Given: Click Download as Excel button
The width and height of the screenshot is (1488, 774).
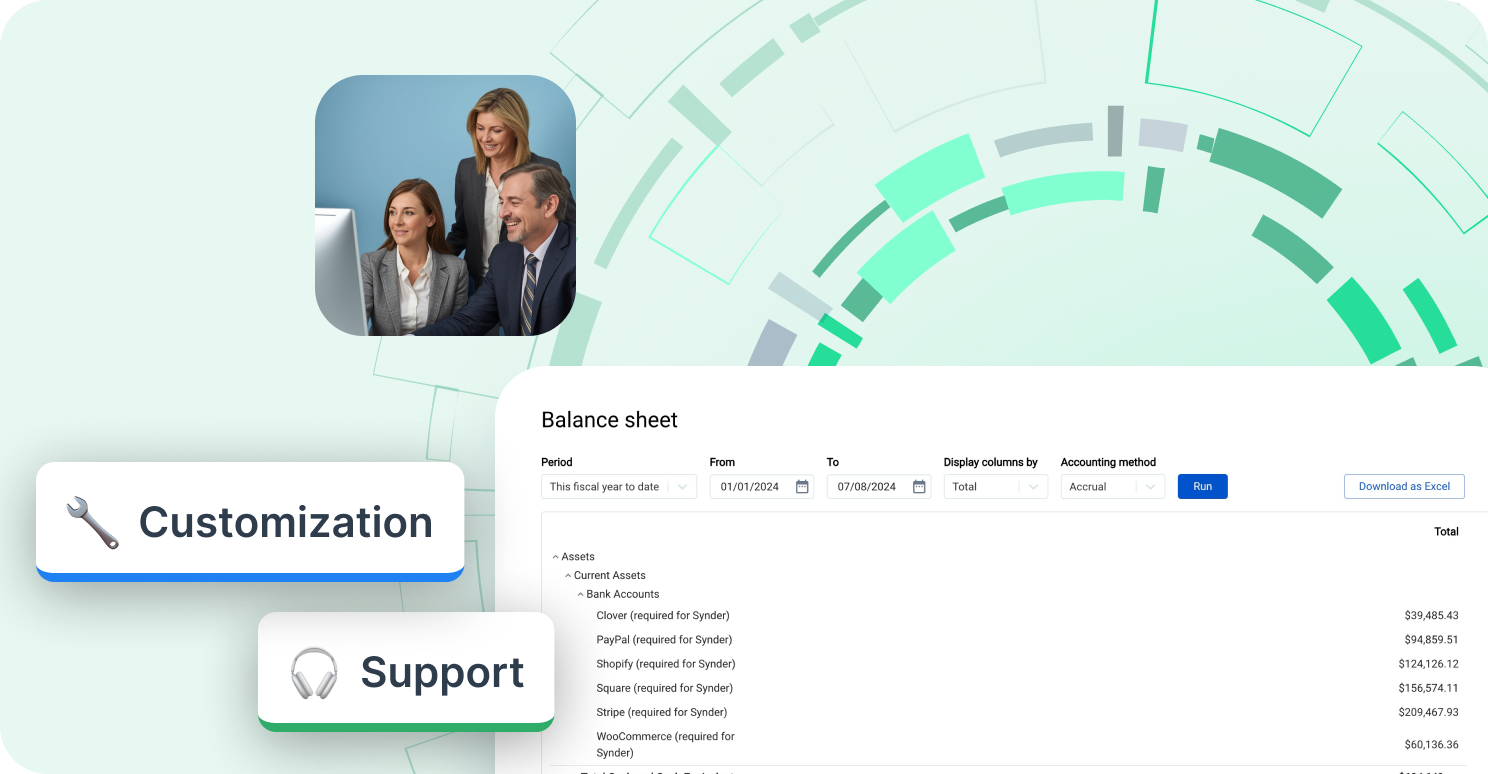Looking at the screenshot, I should [1404, 487].
